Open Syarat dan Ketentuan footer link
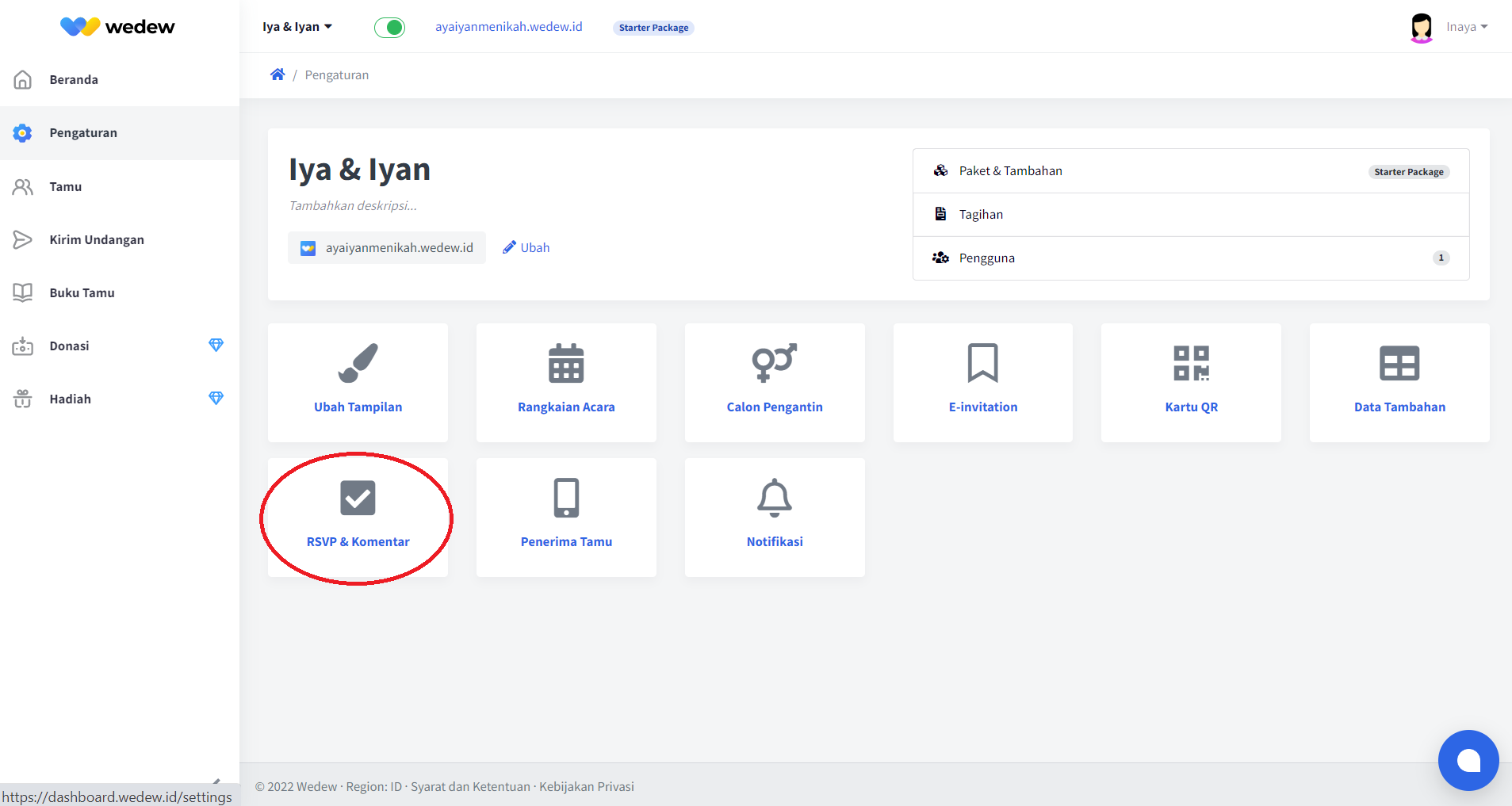Screen dimensions: 1512x806 pyautogui.click(x=470, y=786)
